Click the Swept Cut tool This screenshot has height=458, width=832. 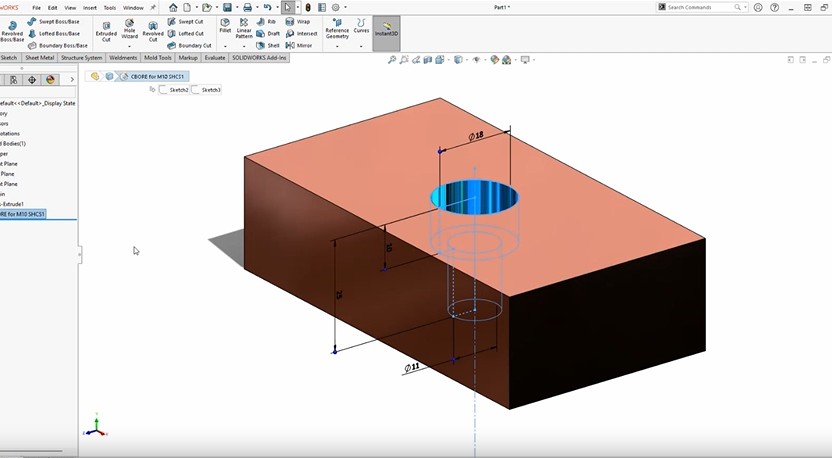186,22
